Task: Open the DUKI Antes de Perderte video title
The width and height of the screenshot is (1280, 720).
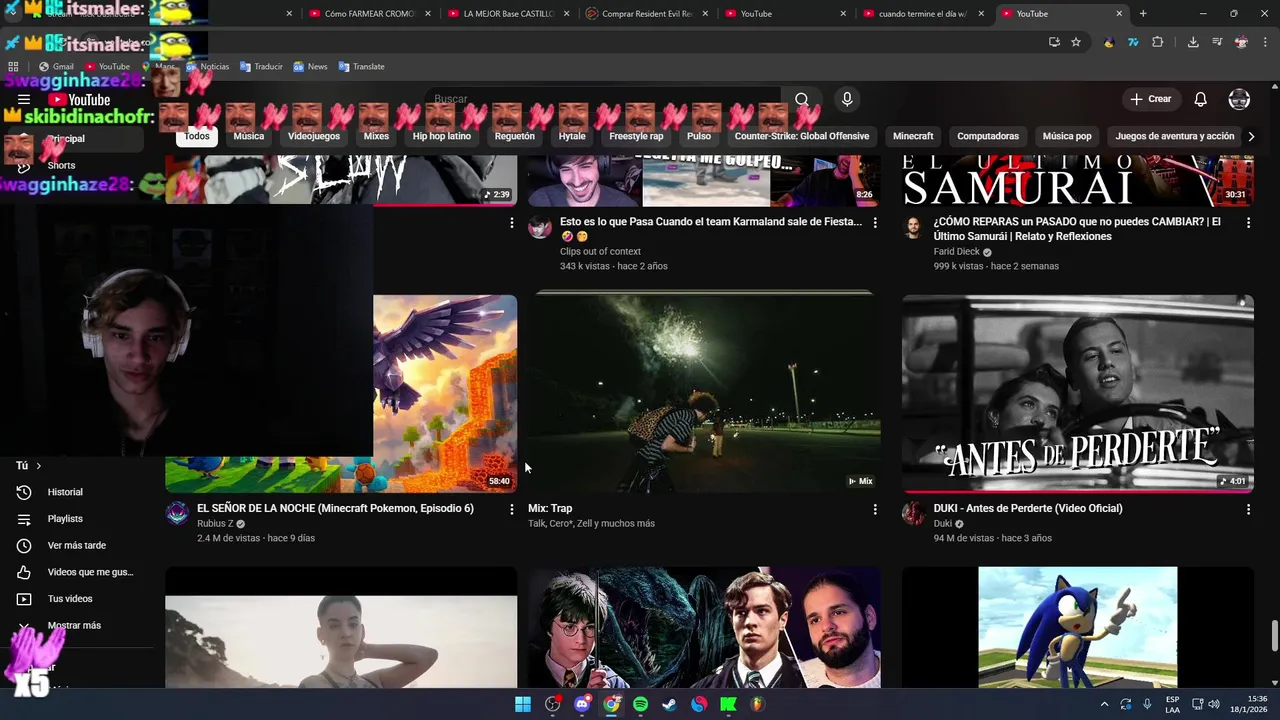Action: point(1028,509)
